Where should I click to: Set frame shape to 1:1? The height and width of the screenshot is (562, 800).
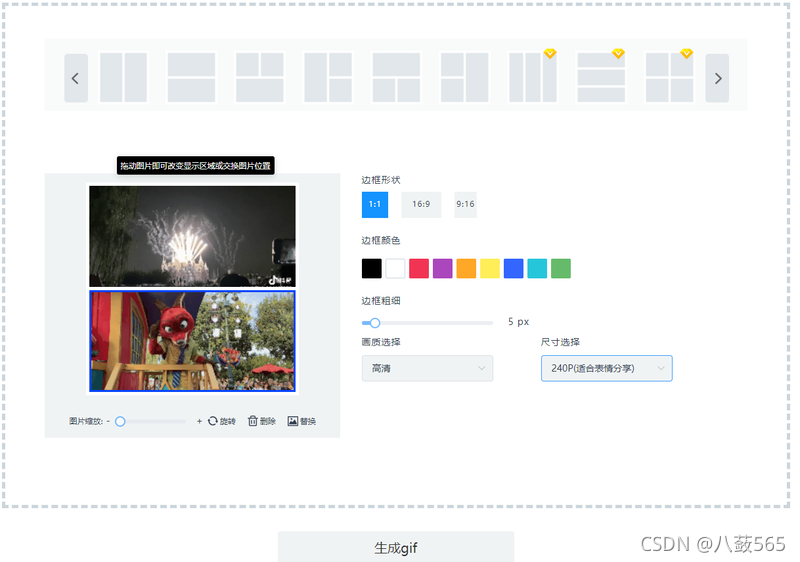(374, 205)
